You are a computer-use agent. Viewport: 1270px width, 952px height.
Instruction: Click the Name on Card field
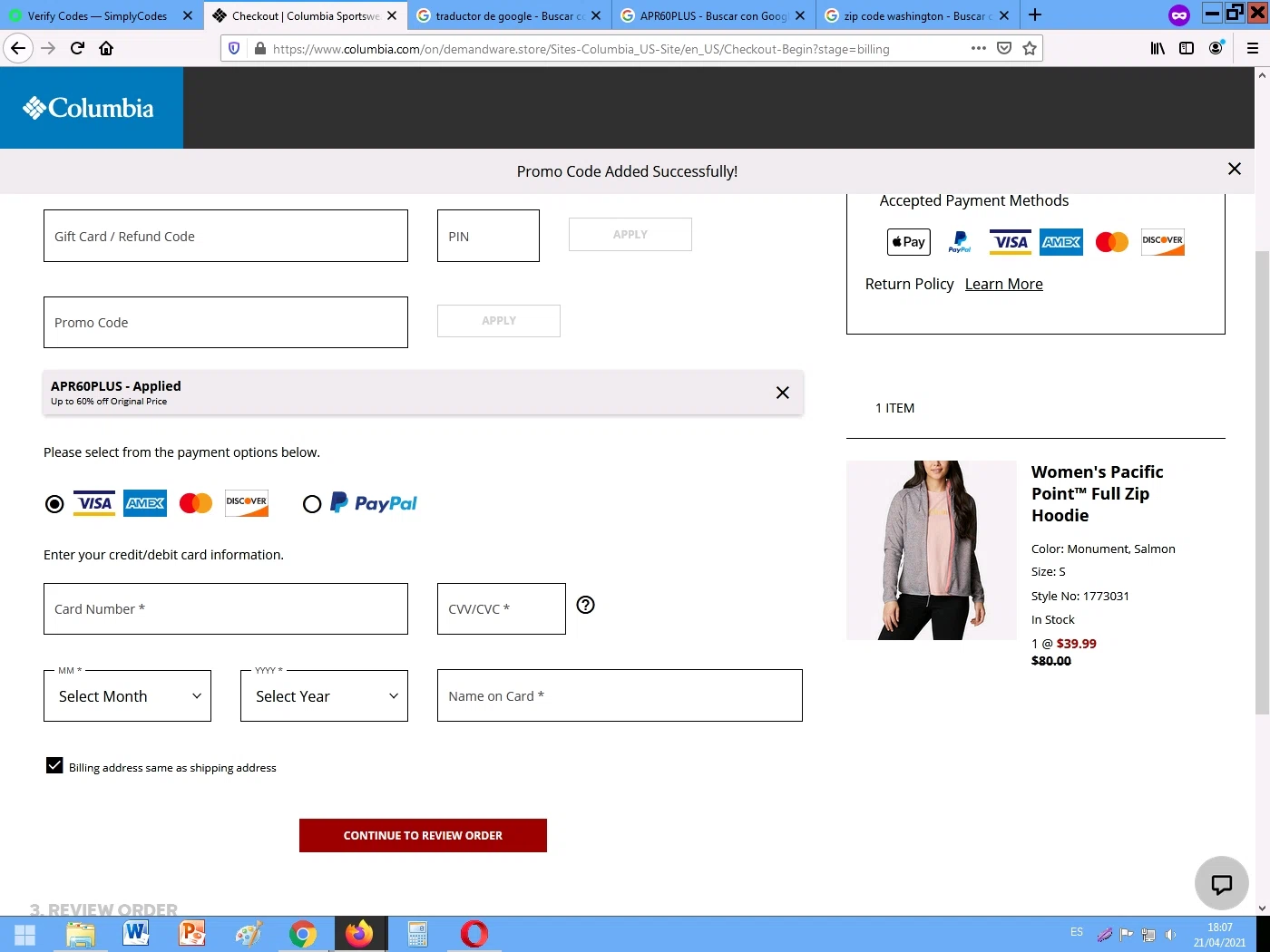[620, 695]
